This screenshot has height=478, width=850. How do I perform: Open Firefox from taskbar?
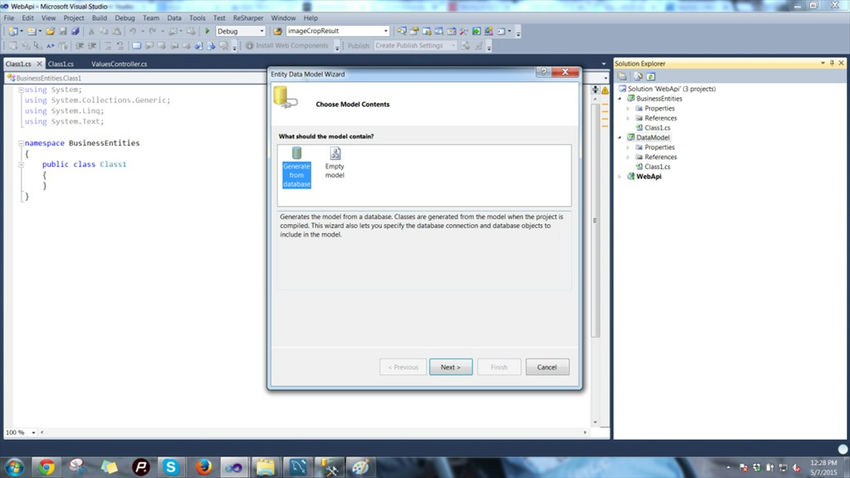tap(203, 467)
